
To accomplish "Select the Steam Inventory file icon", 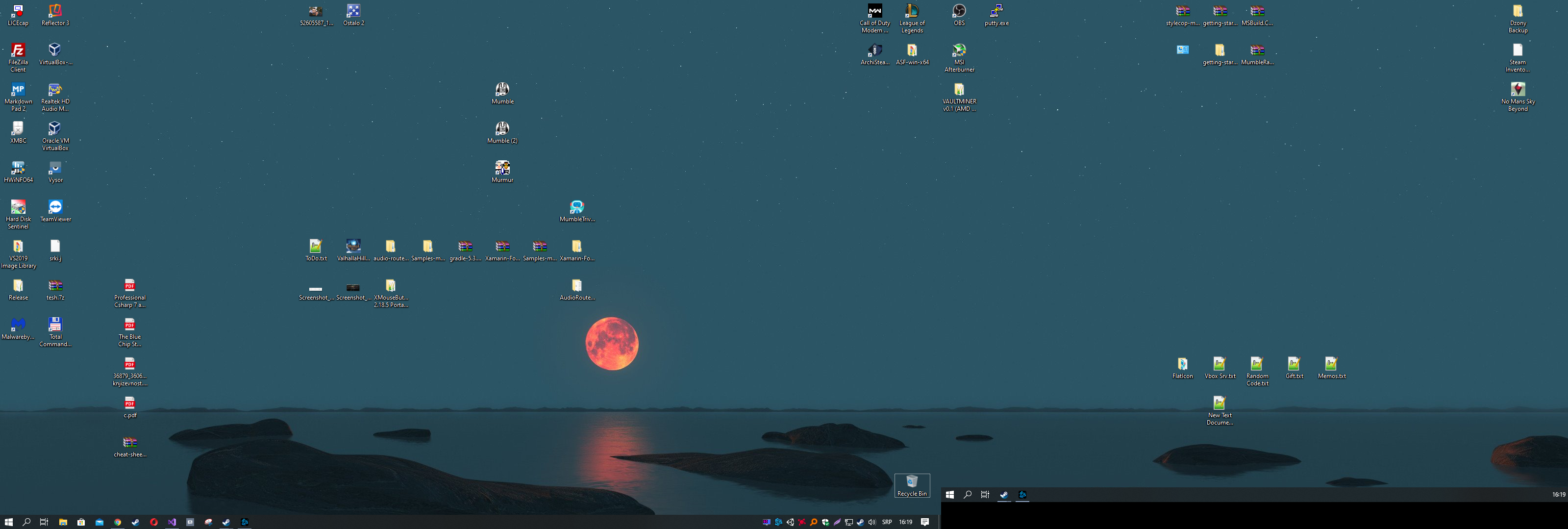I will tap(1518, 58).
